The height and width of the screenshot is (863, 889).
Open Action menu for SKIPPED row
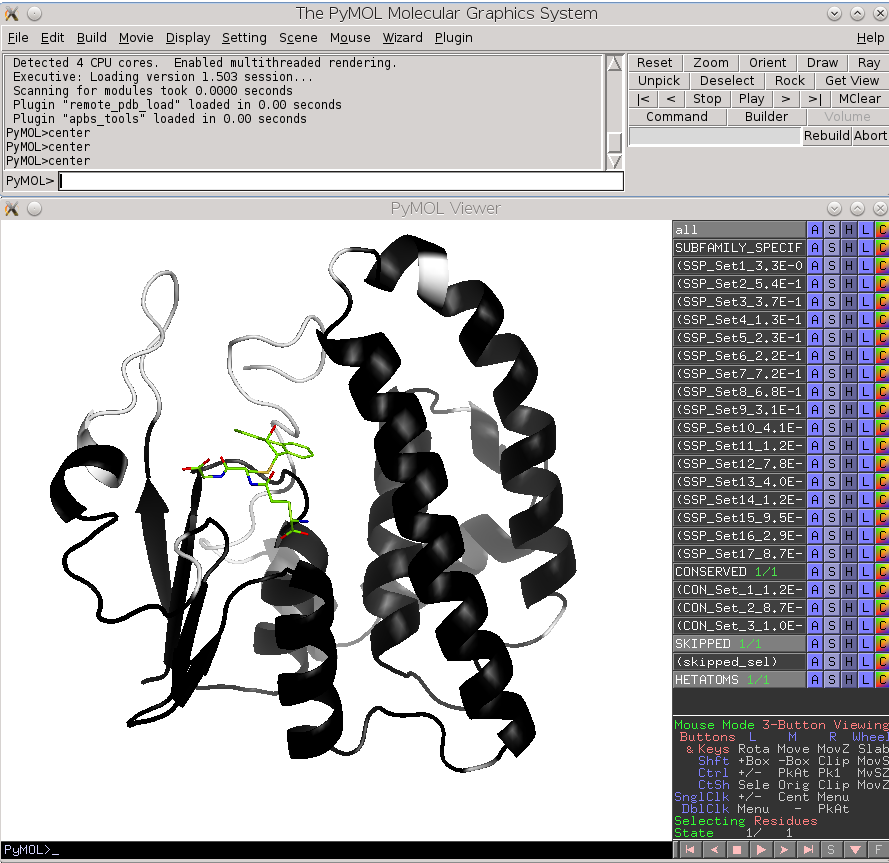[815, 644]
